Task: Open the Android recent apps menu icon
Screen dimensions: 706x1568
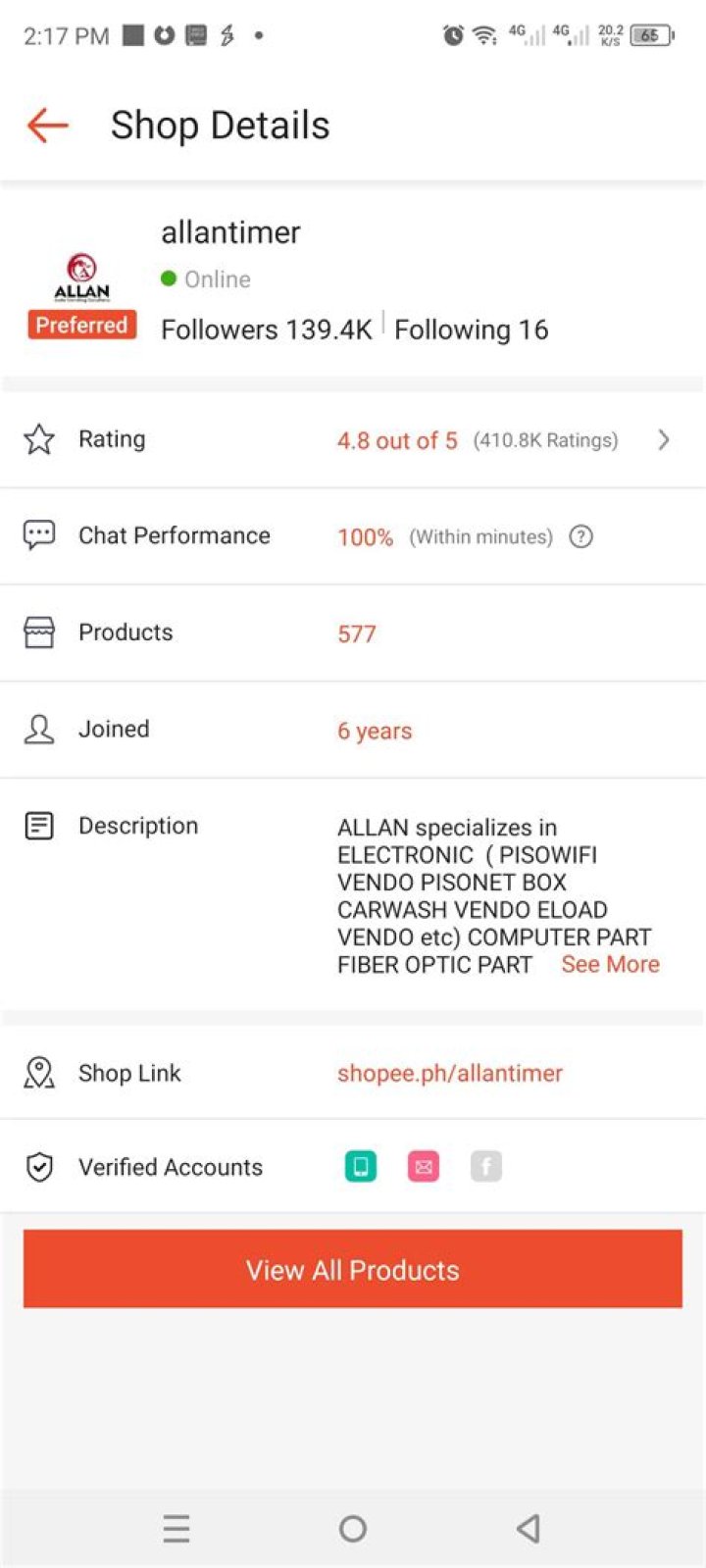Action: click(176, 1528)
